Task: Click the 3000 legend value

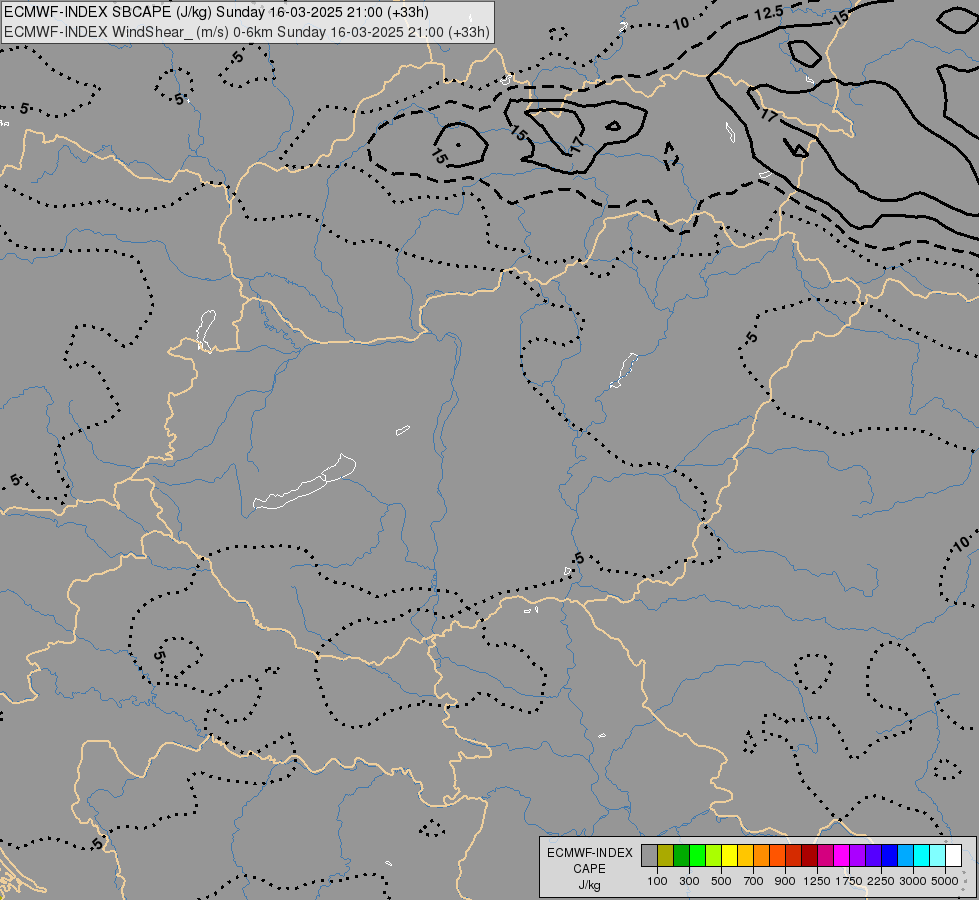Action: point(913,881)
